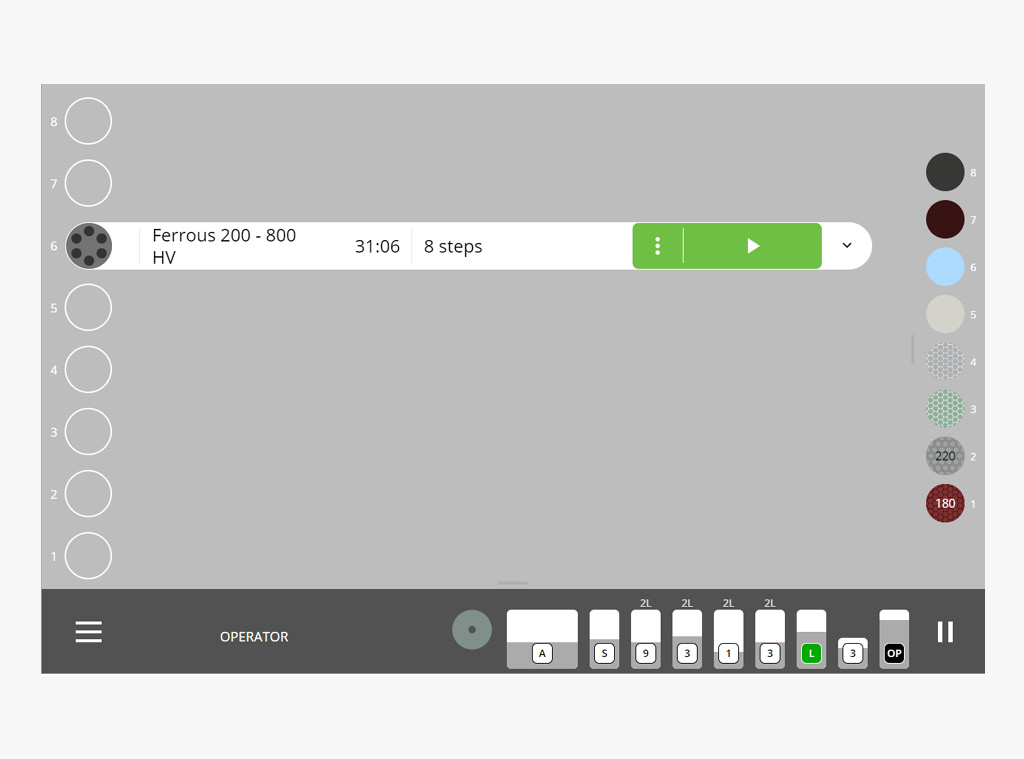Select the black surface number 8

(945, 172)
